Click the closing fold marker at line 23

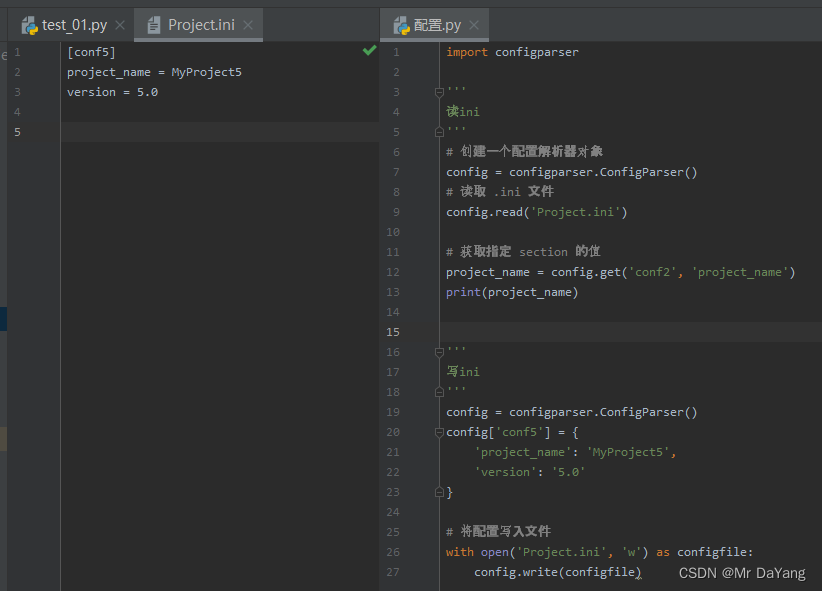click(x=439, y=492)
